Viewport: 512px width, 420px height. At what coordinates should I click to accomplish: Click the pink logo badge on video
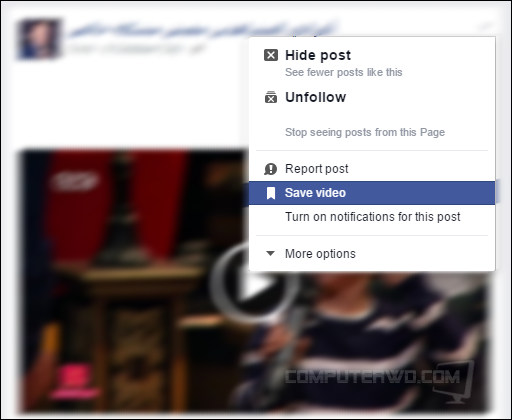click(73, 380)
